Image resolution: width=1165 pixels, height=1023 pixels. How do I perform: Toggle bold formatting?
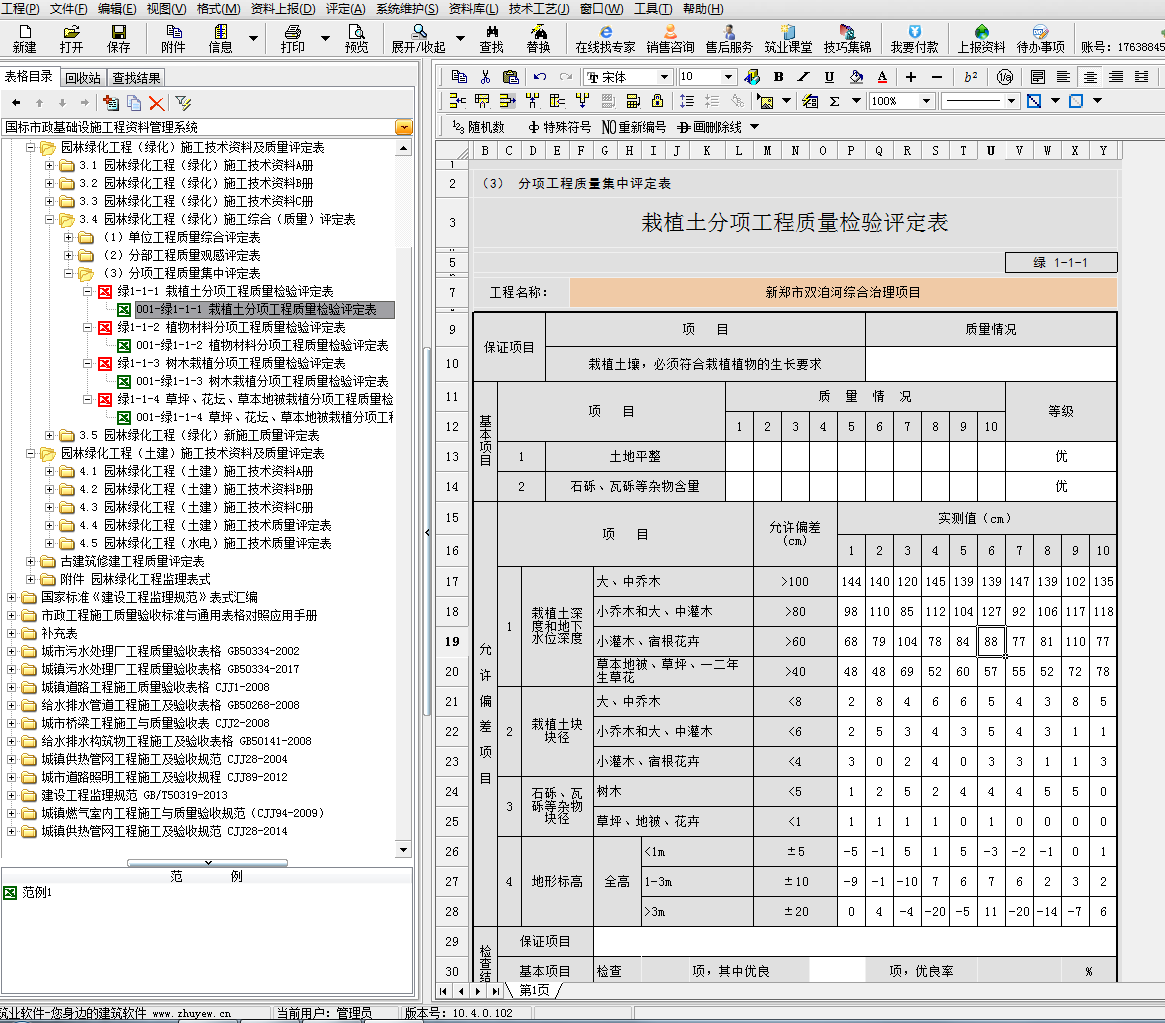[x=778, y=77]
